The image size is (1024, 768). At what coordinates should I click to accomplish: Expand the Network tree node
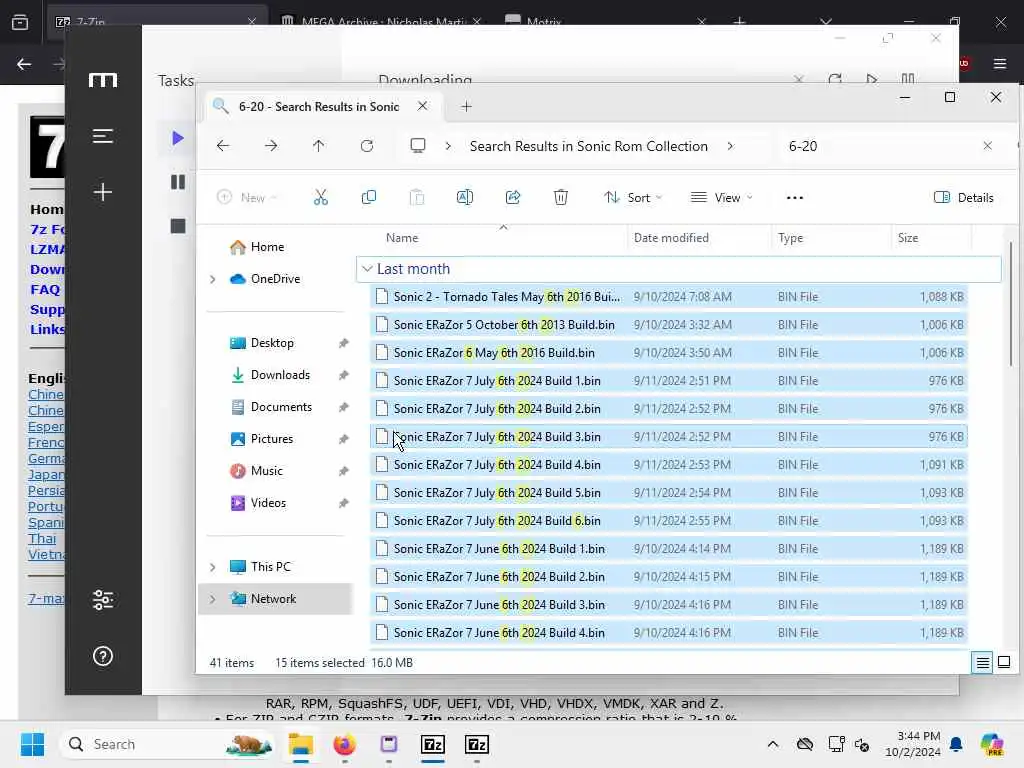(213, 599)
